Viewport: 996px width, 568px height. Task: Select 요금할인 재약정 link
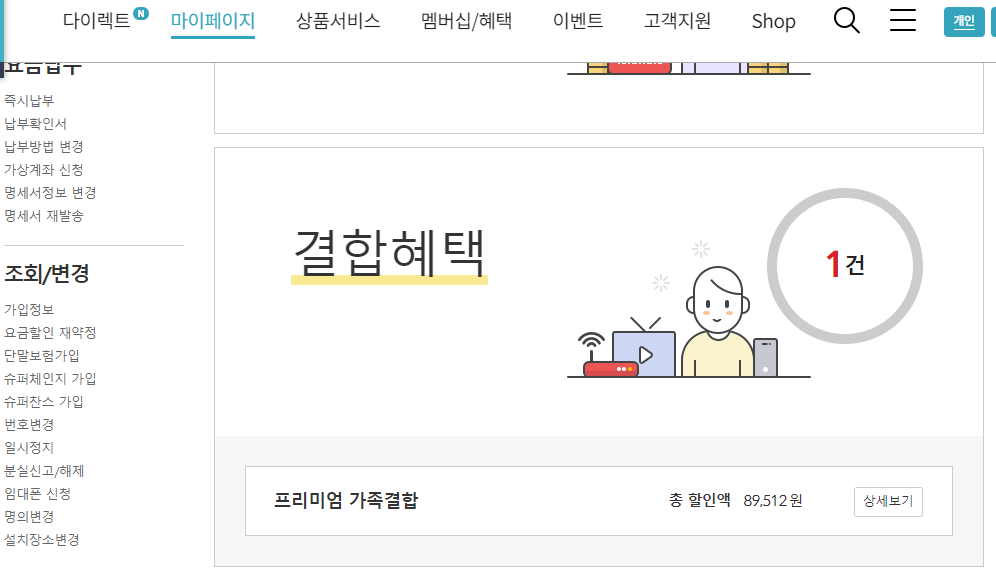(x=50, y=332)
